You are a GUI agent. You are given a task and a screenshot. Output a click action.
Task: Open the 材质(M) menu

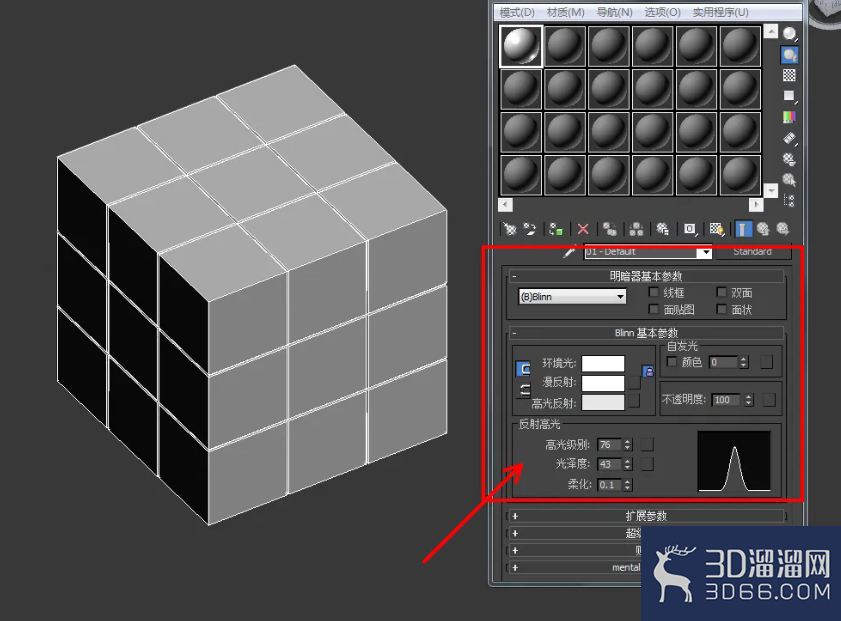coord(566,12)
